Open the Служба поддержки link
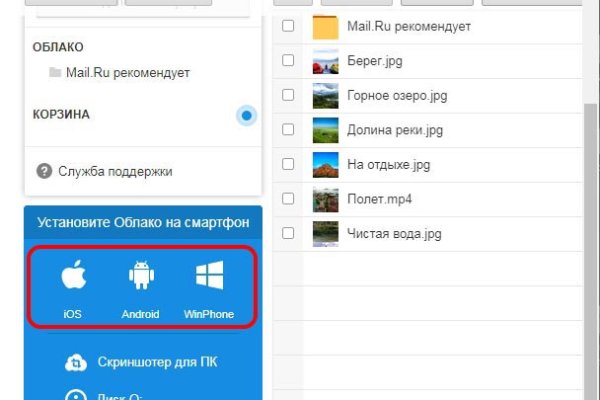The width and height of the screenshot is (600, 400). [115, 171]
